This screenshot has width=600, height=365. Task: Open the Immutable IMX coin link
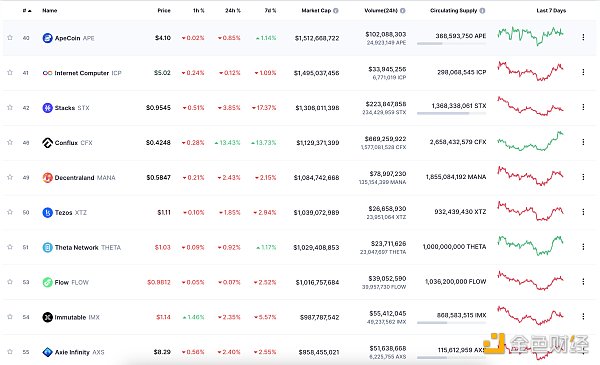77,317
